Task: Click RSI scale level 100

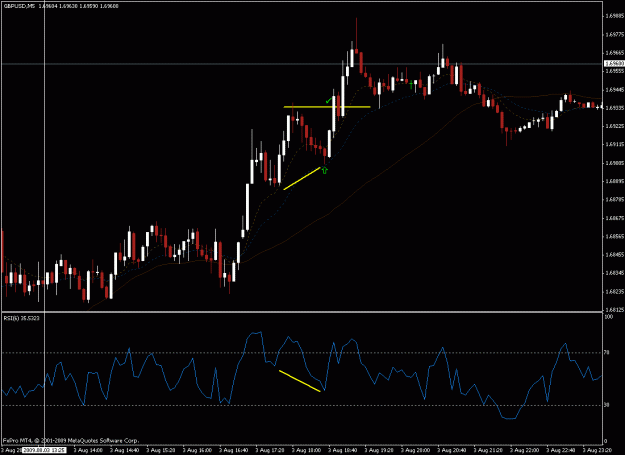Action: (x=609, y=317)
